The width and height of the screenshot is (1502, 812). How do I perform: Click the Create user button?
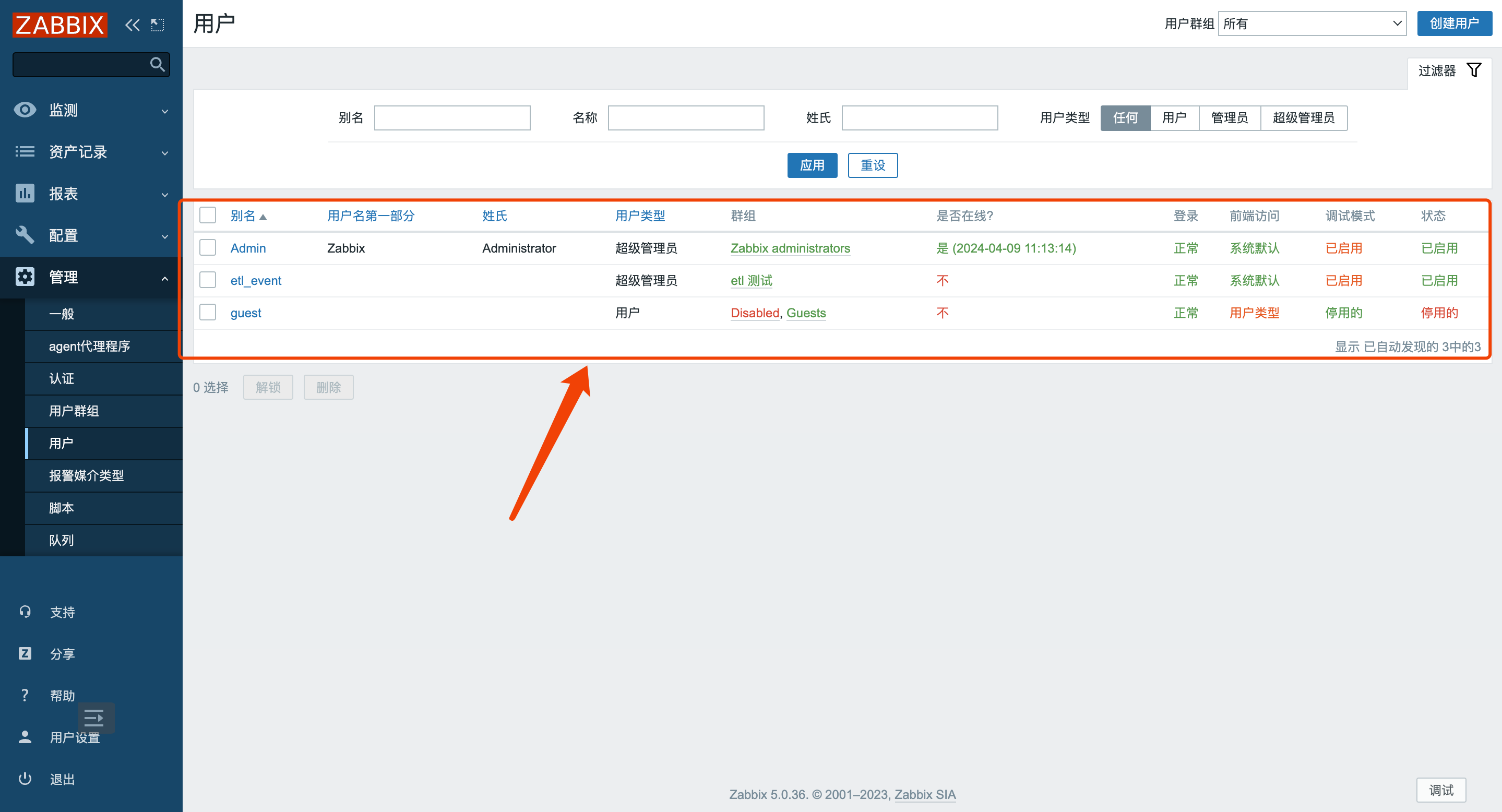[1454, 23]
